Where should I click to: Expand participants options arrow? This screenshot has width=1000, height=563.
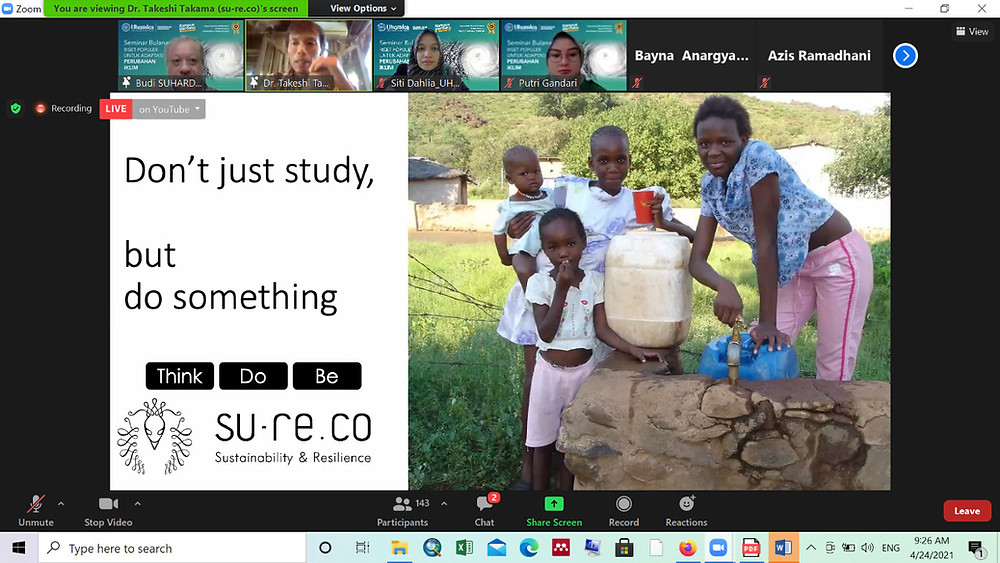tap(444, 504)
